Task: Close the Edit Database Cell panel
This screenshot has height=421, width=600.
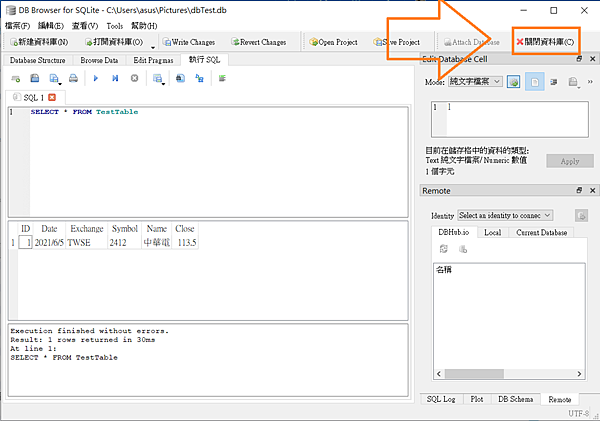Action: [592, 59]
